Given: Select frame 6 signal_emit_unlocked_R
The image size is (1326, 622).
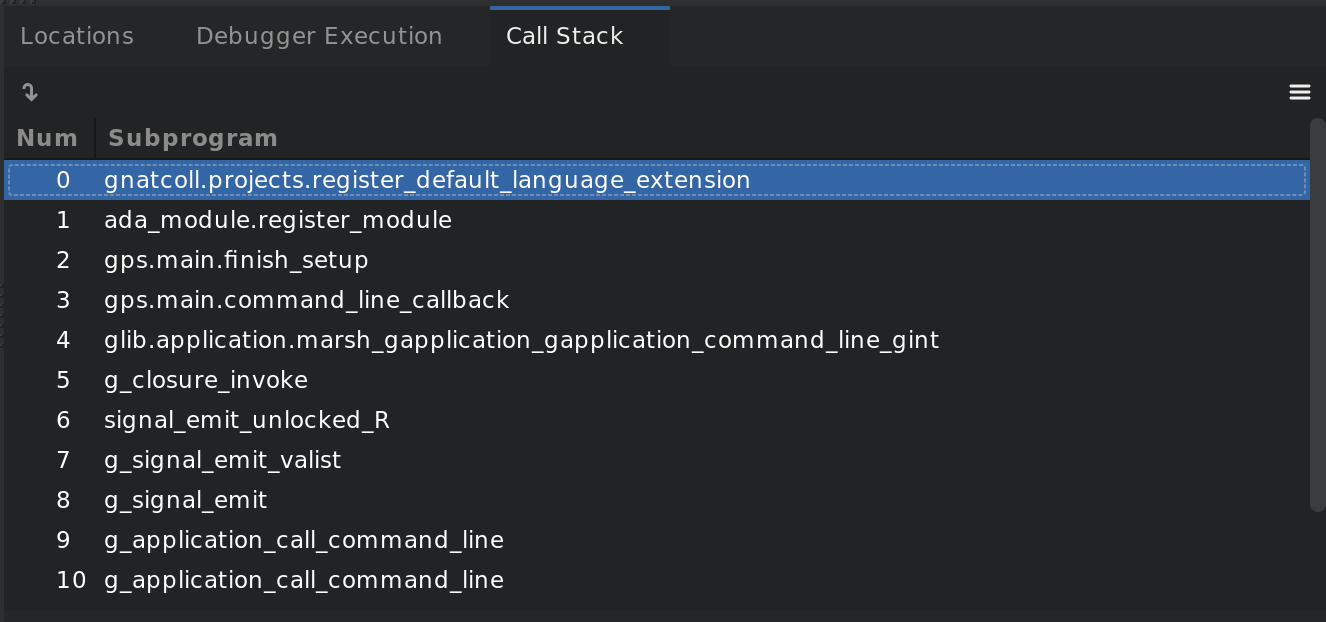Looking at the screenshot, I should pos(656,420).
